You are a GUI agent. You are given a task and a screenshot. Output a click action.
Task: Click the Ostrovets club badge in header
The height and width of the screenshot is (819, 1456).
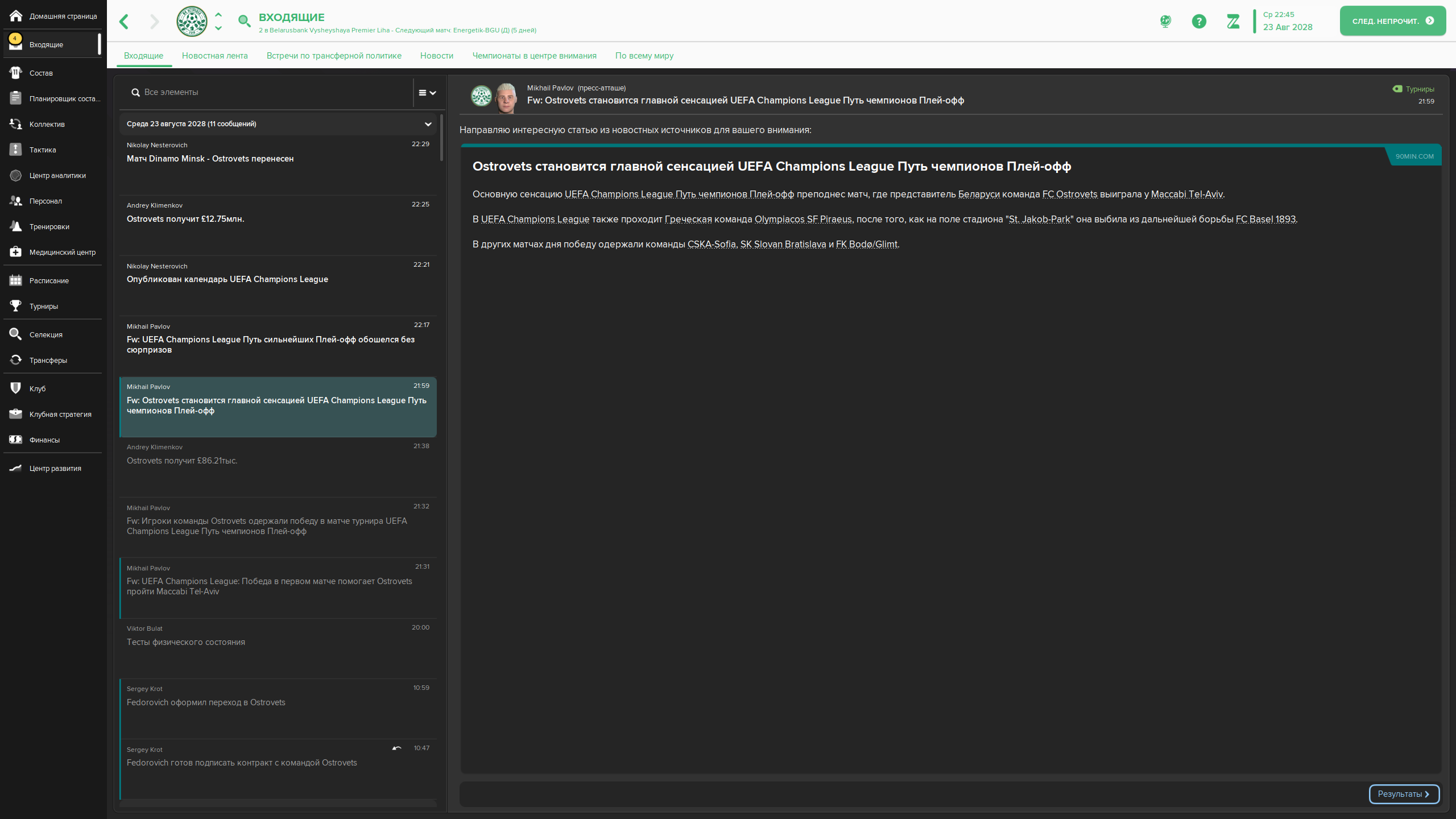(x=192, y=22)
